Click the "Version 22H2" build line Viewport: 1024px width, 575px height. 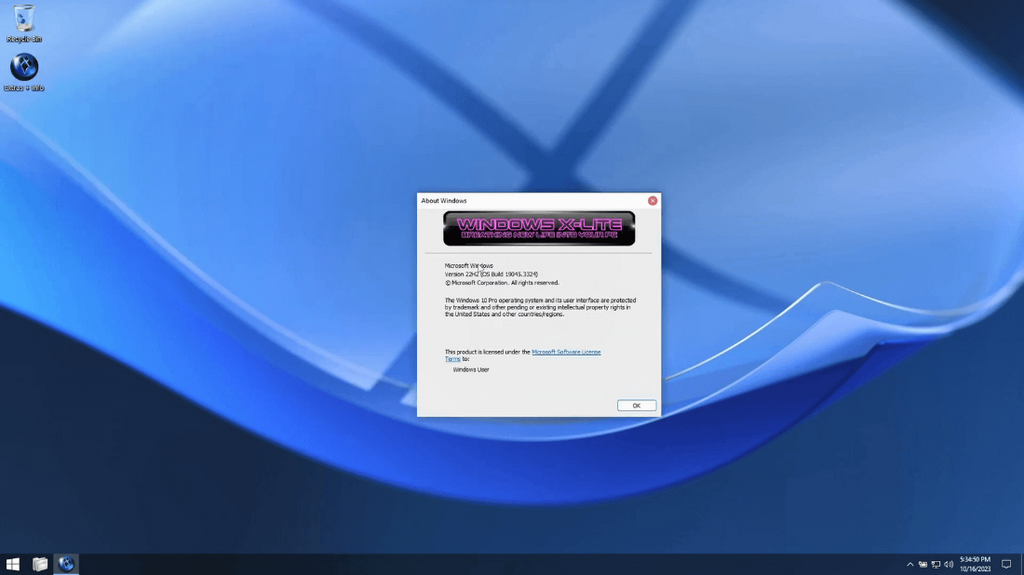pyautogui.click(x=491, y=274)
